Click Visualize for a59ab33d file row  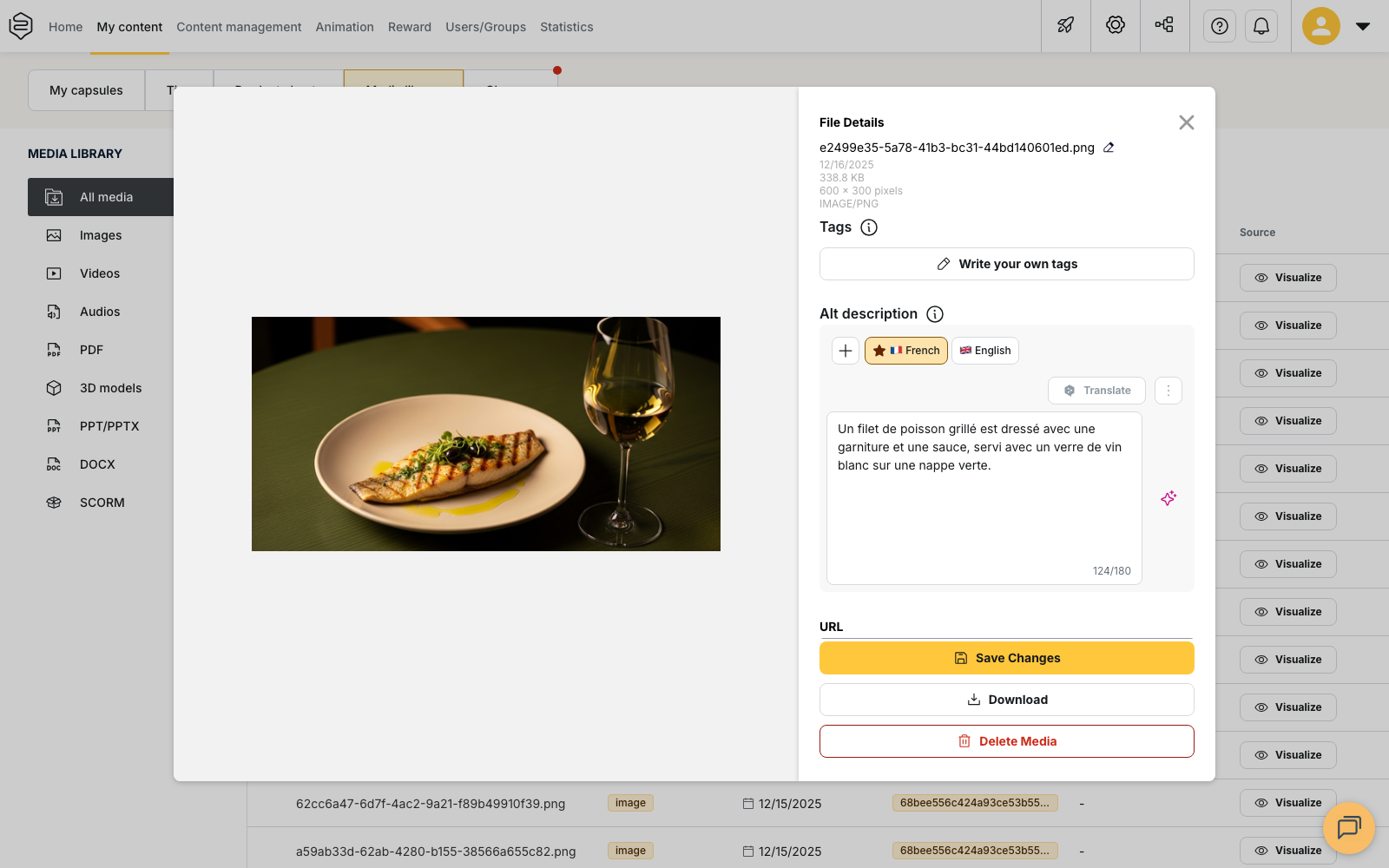click(x=1288, y=851)
